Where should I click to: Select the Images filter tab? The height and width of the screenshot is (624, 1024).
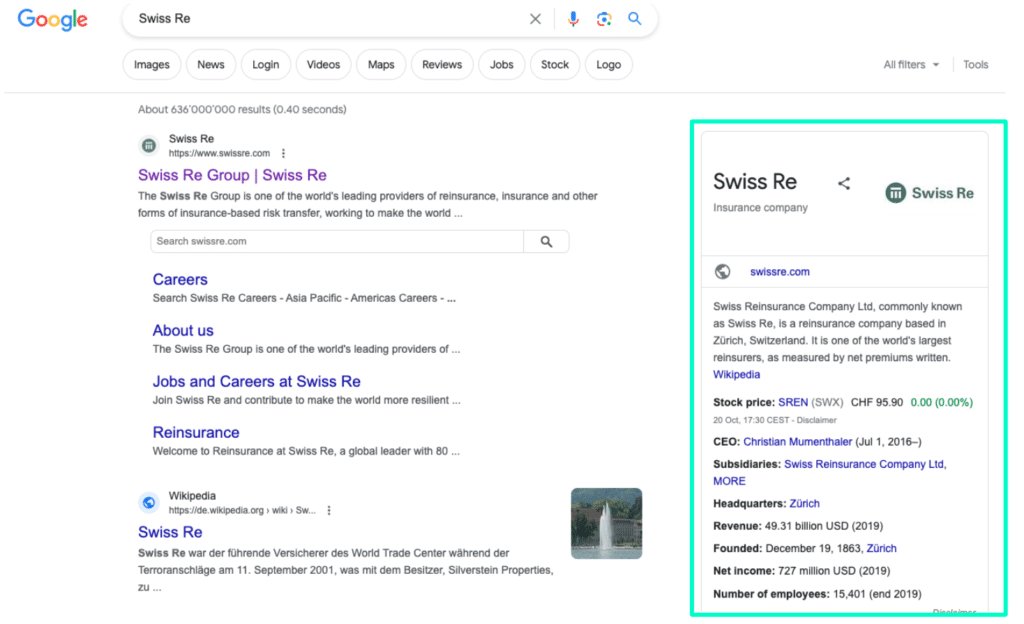pyautogui.click(x=152, y=65)
